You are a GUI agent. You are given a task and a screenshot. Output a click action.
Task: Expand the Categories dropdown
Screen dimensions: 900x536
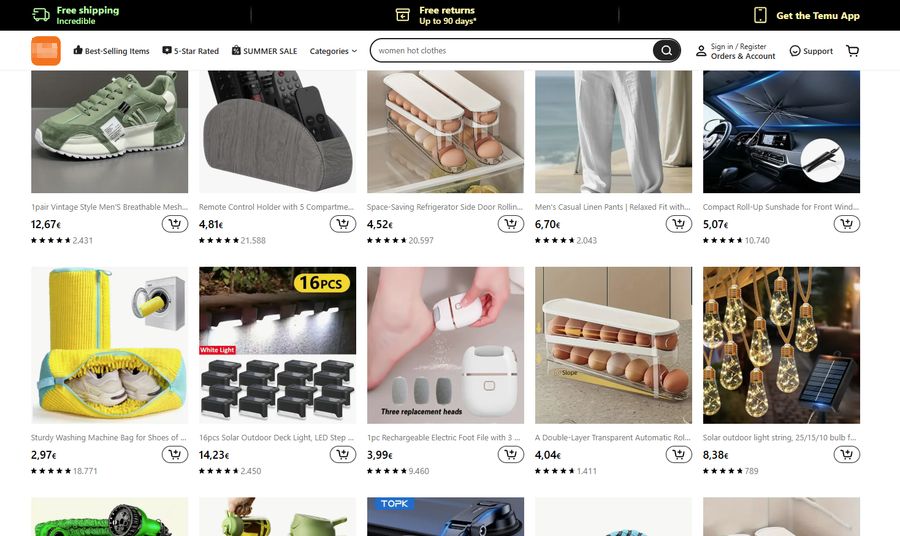(x=333, y=51)
